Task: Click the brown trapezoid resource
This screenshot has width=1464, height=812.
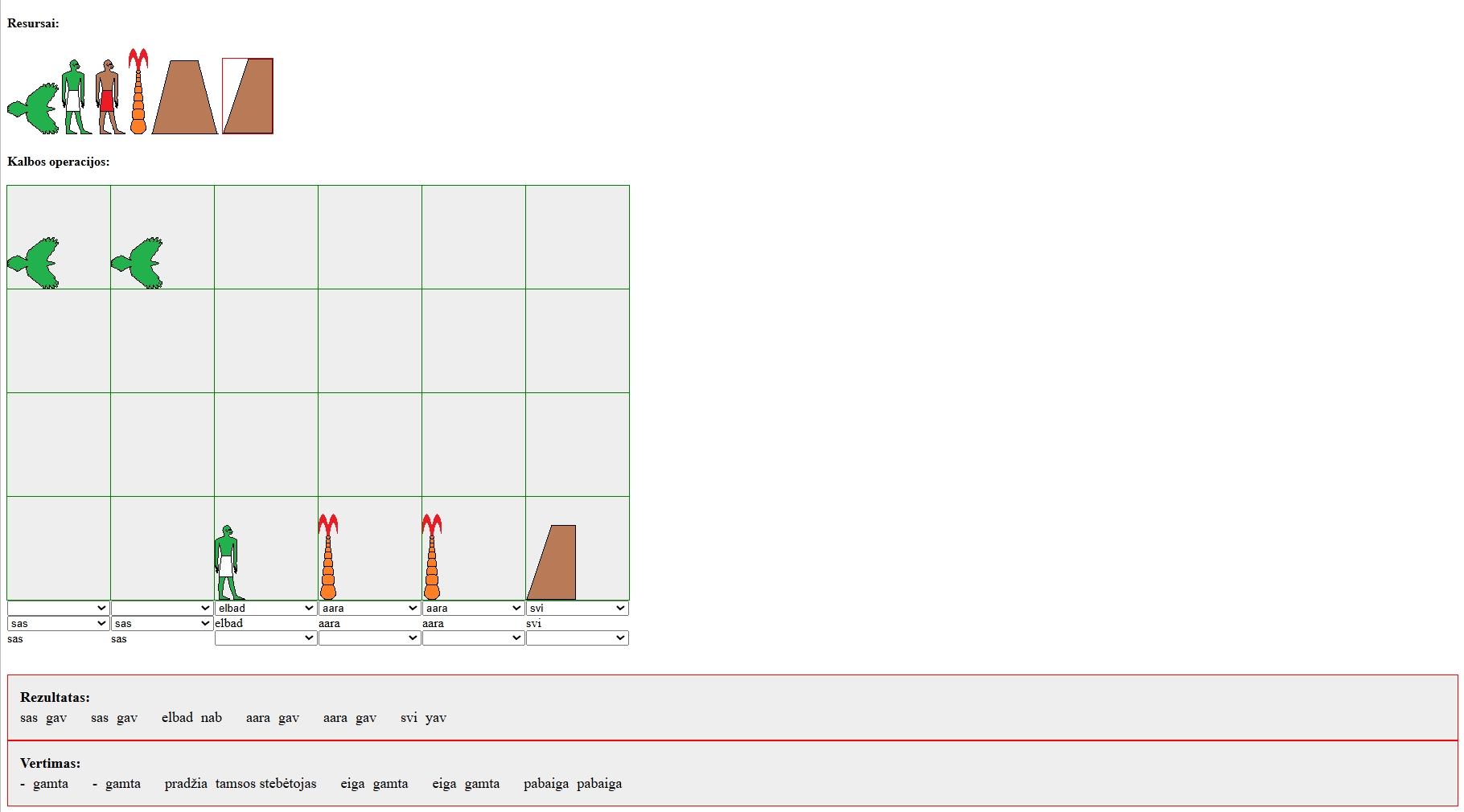Action: [x=185, y=96]
